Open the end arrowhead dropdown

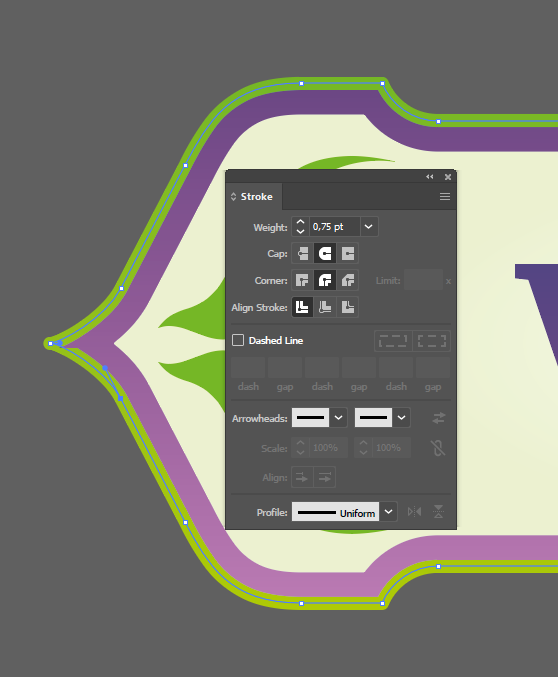tap(402, 418)
